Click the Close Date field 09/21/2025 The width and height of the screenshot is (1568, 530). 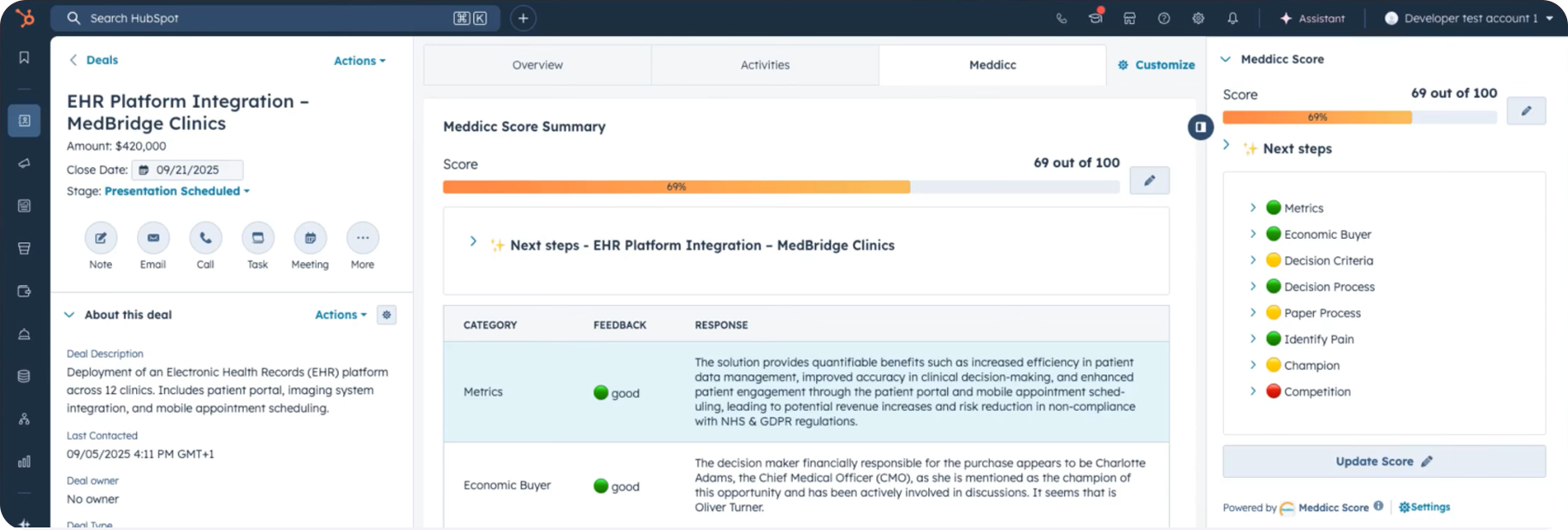click(x=187, y=170)
